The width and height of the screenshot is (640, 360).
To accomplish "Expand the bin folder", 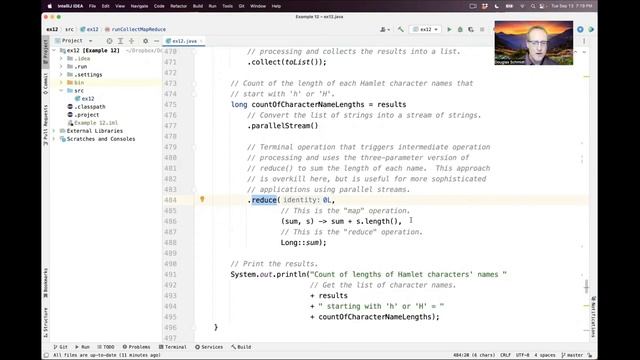I will pos(61,83).
